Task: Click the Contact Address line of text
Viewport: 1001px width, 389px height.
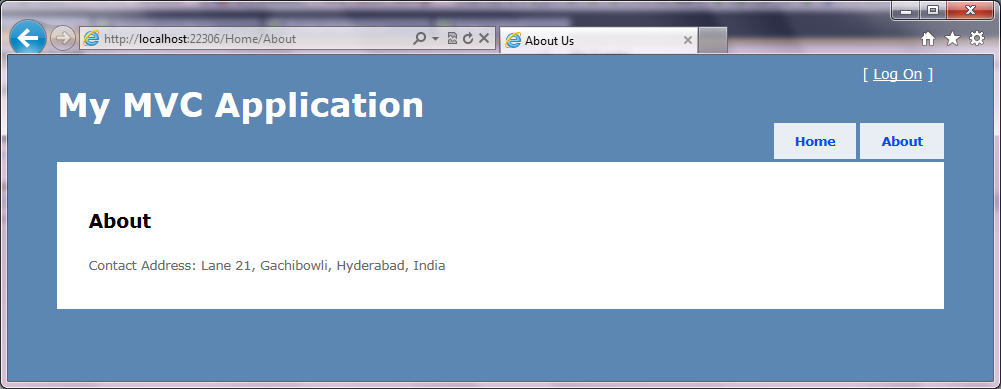Action: 267,266
